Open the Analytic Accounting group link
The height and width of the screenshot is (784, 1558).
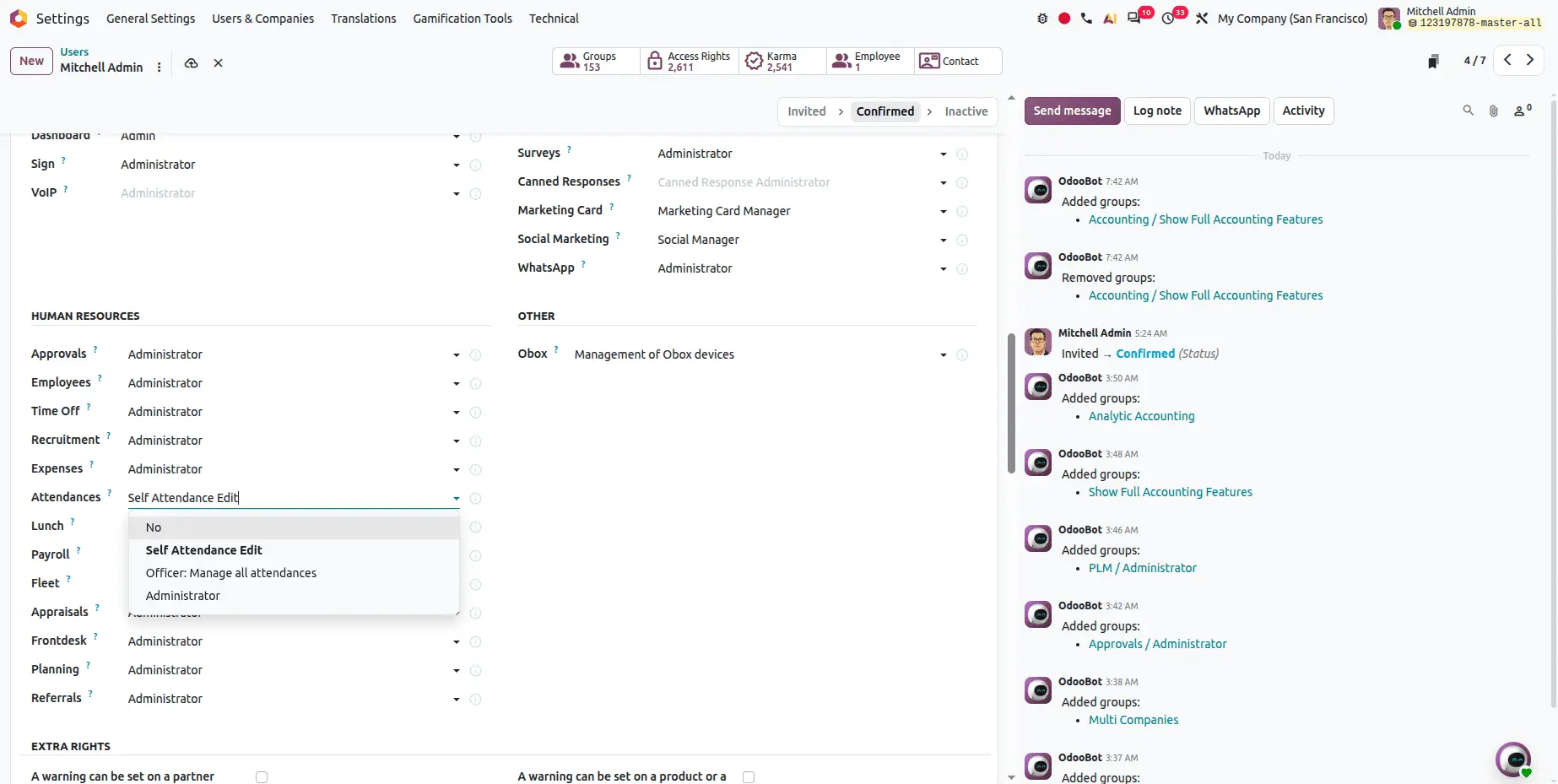(1141, 416)
